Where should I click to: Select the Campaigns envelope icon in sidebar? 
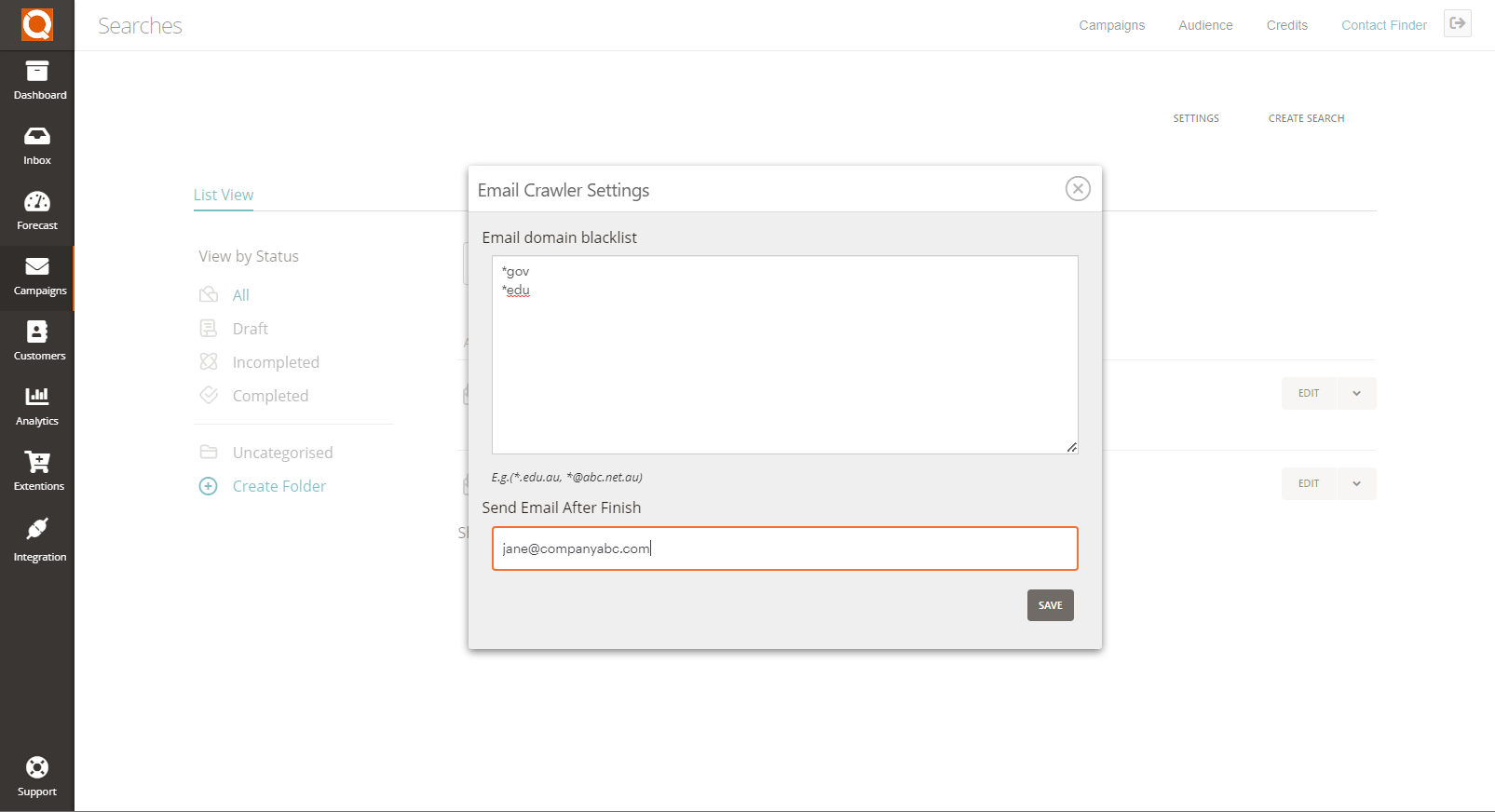click(37, 266)
